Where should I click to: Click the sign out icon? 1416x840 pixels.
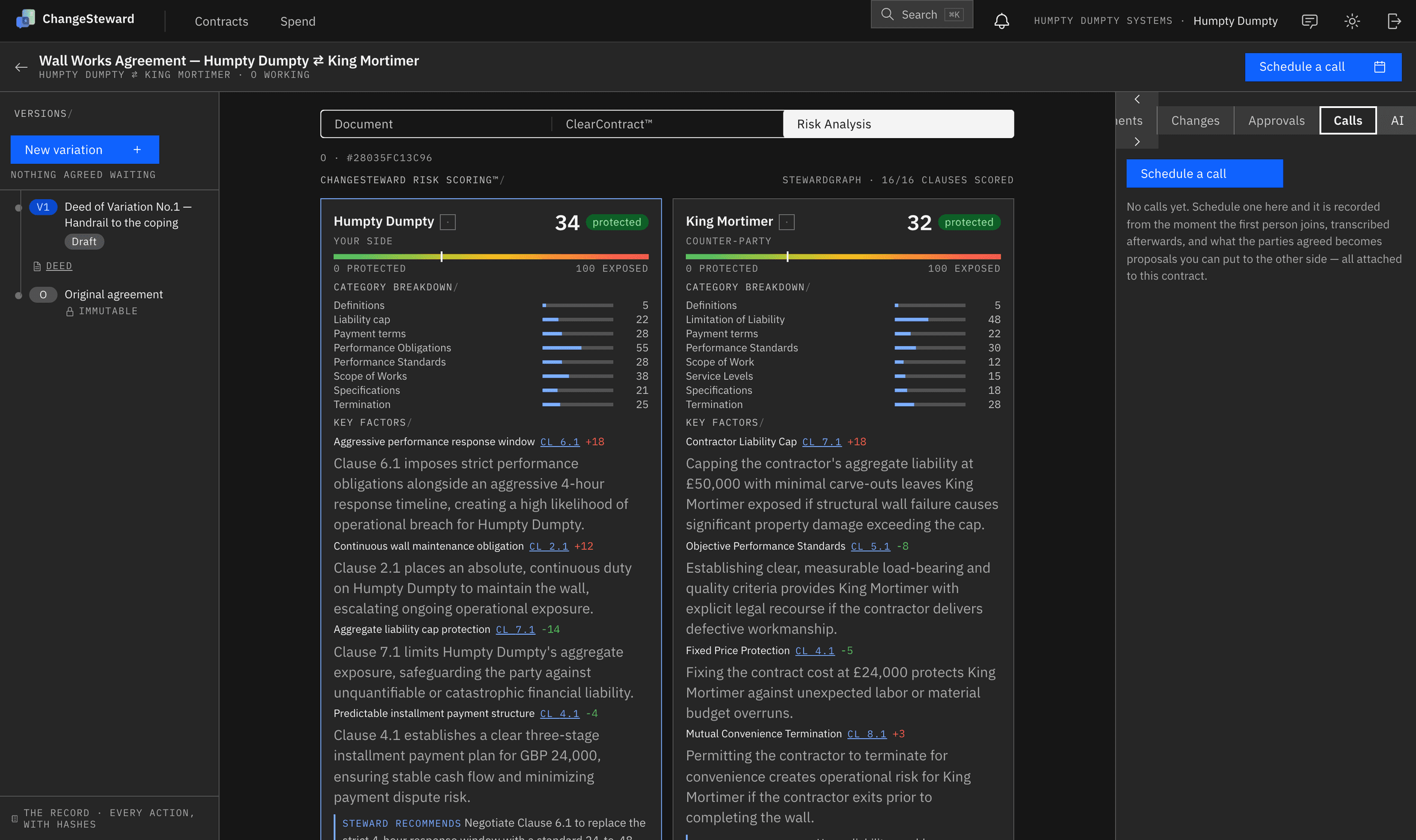click(1394, 21)
